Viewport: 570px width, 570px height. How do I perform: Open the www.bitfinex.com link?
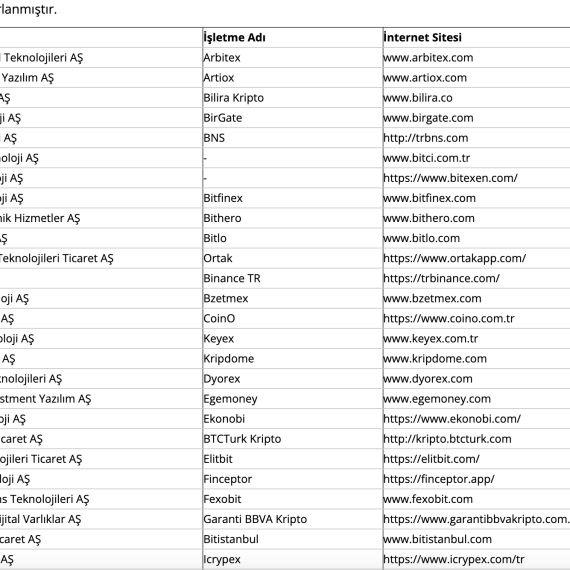(430, 198)
